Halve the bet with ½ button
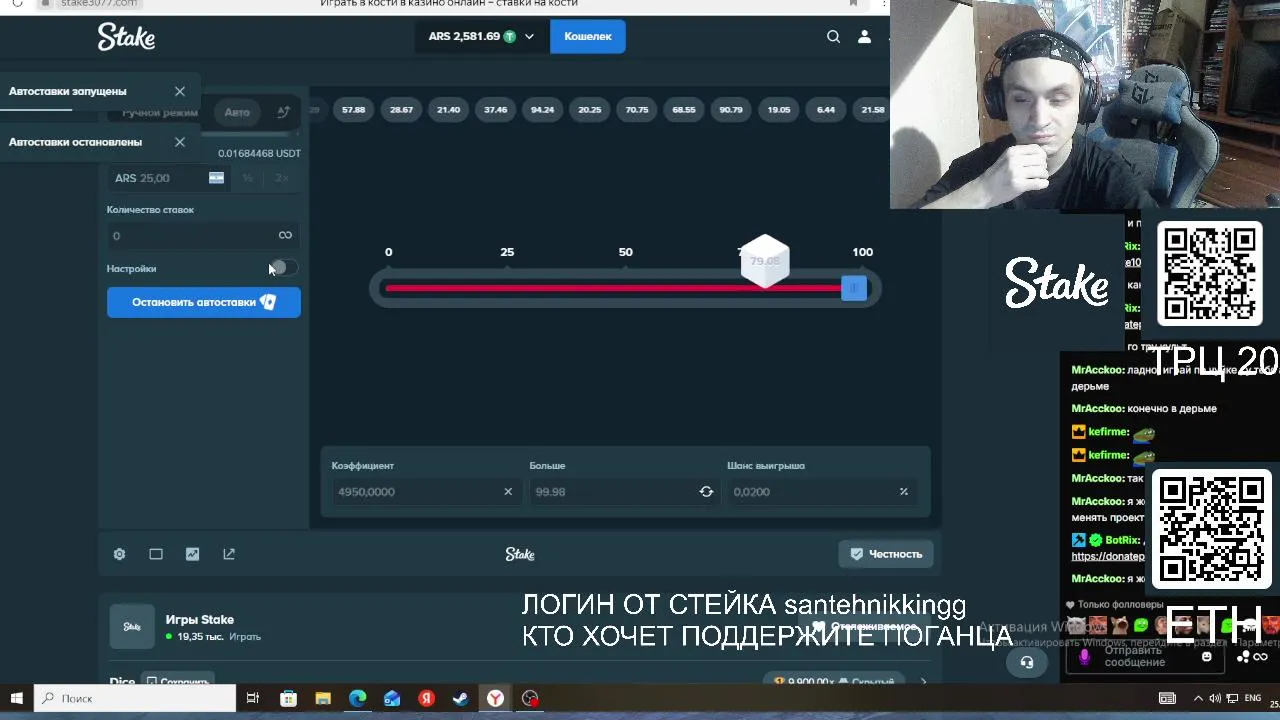 click(247, 178)
